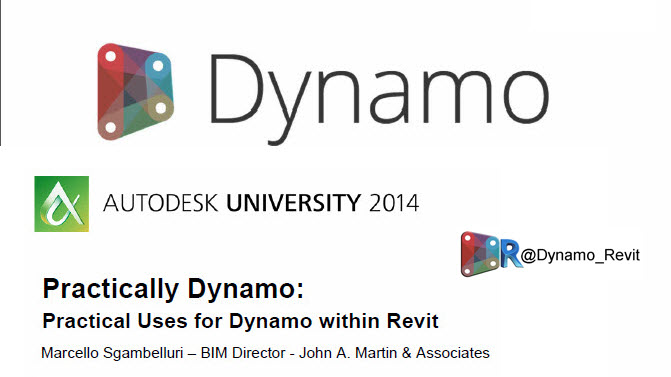Click the bold UNIVERSITY word

[294, 203]
